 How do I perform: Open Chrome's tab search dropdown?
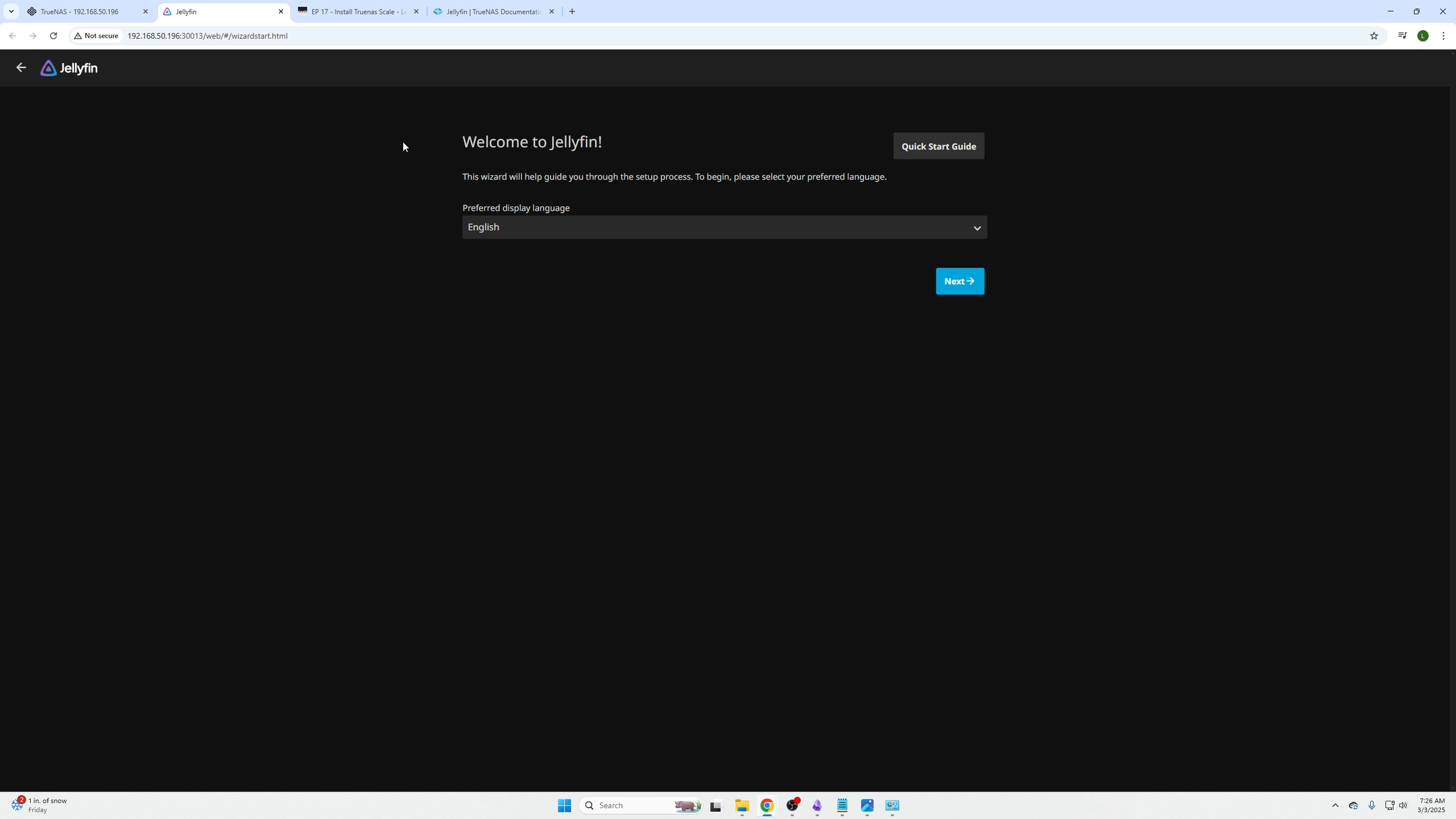pos(11,11)
